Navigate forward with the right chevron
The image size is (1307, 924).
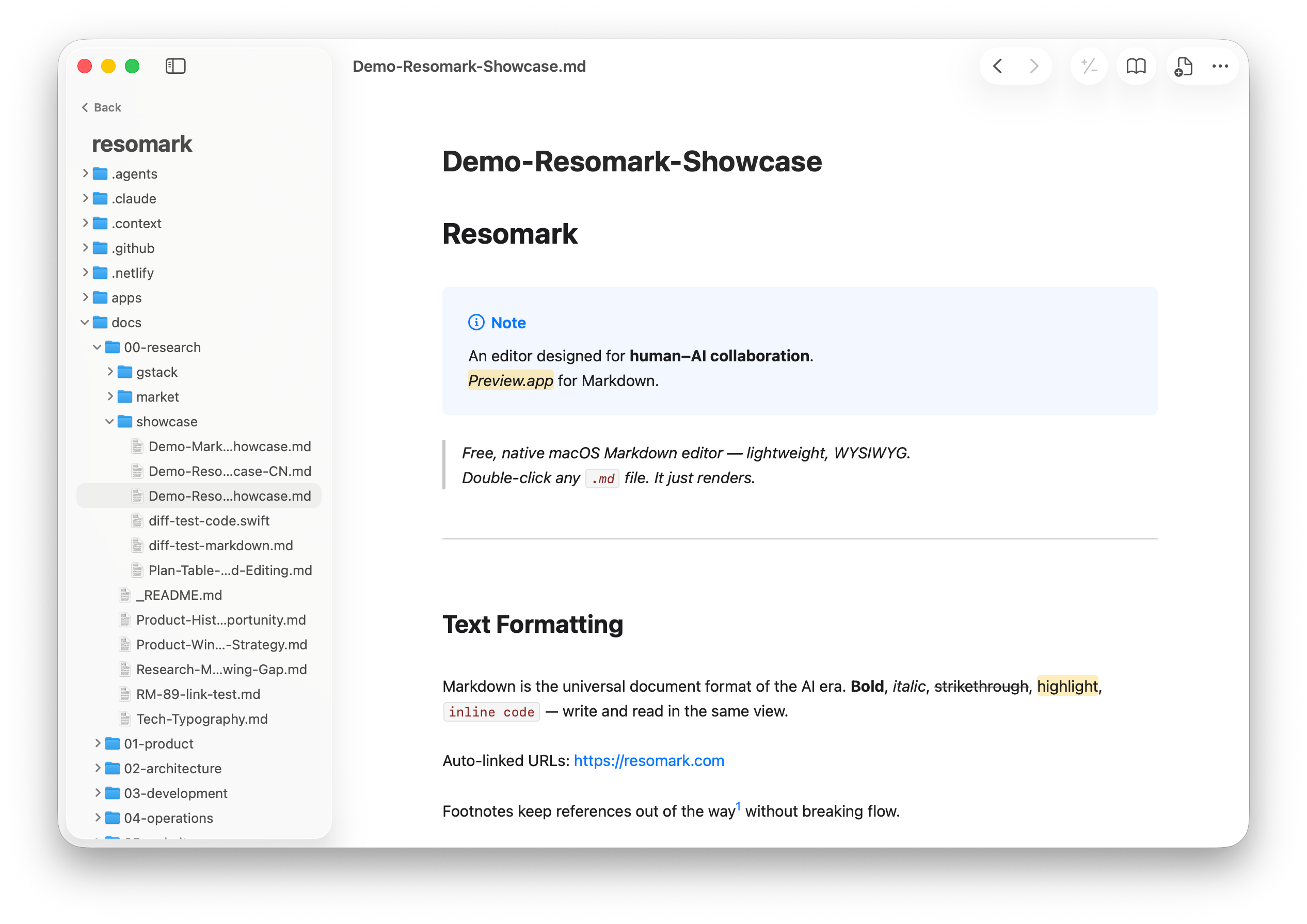point(1034,66)
